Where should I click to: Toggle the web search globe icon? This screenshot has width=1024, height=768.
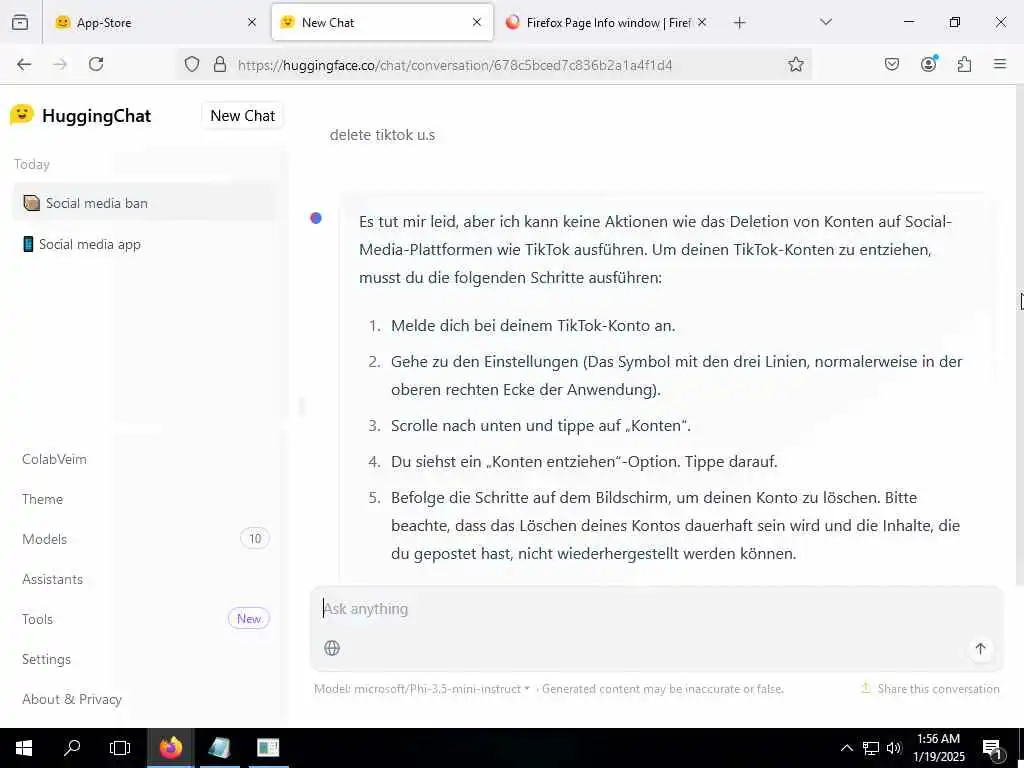coord(332,648)
